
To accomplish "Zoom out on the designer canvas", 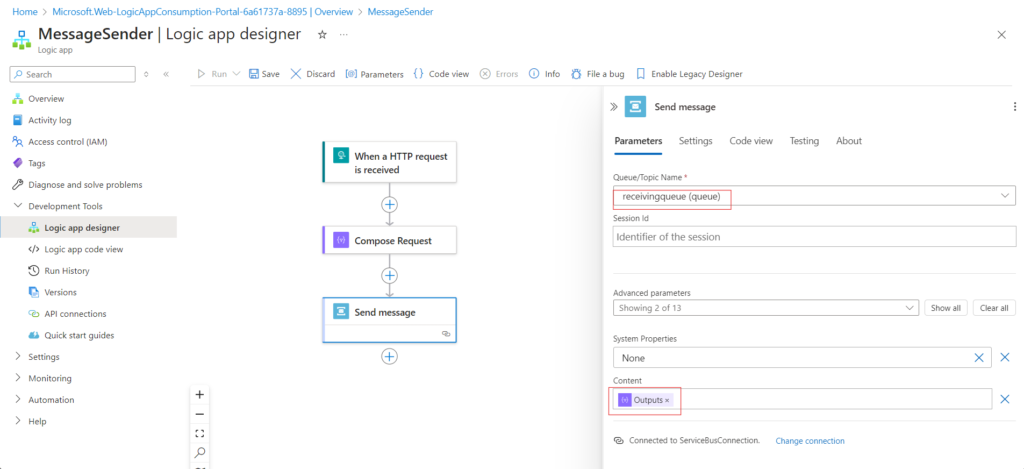I will (x=200, y=414).
